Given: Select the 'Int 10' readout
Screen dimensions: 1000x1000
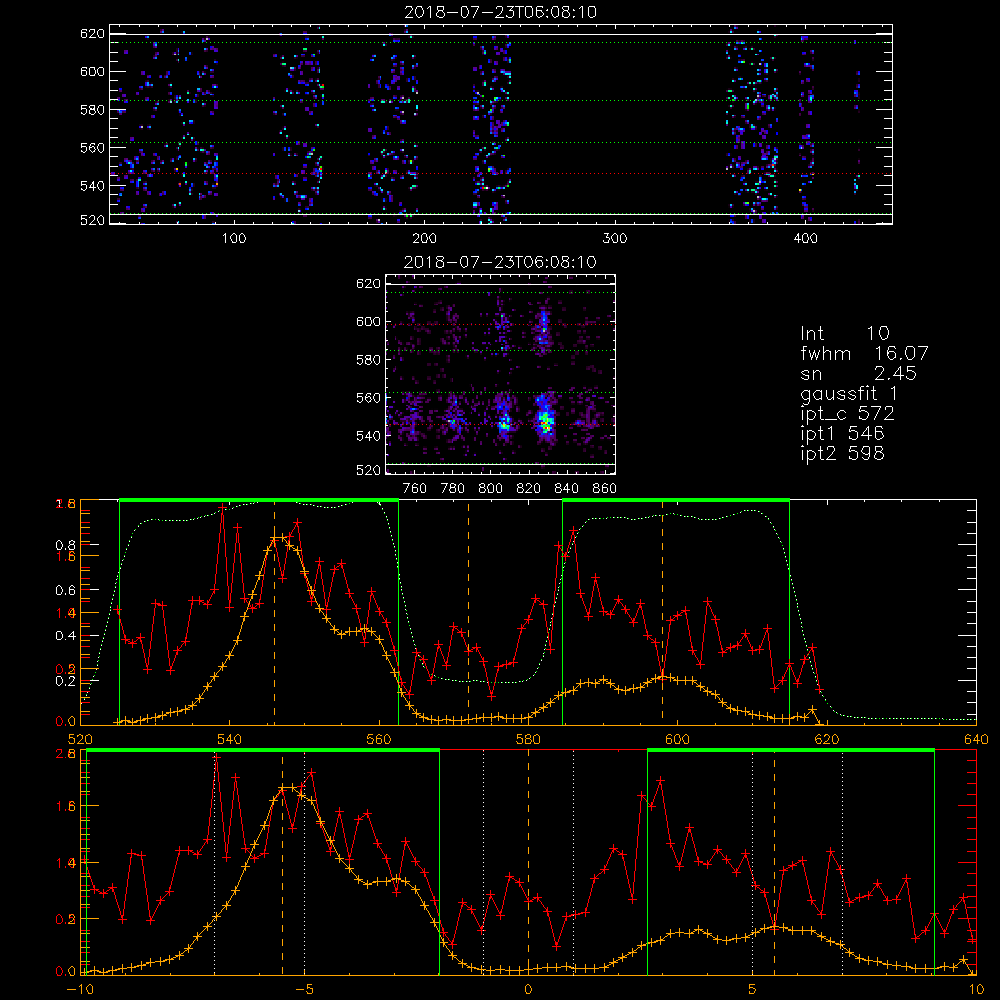Looking at the screenshot, I should click(845, 333).
